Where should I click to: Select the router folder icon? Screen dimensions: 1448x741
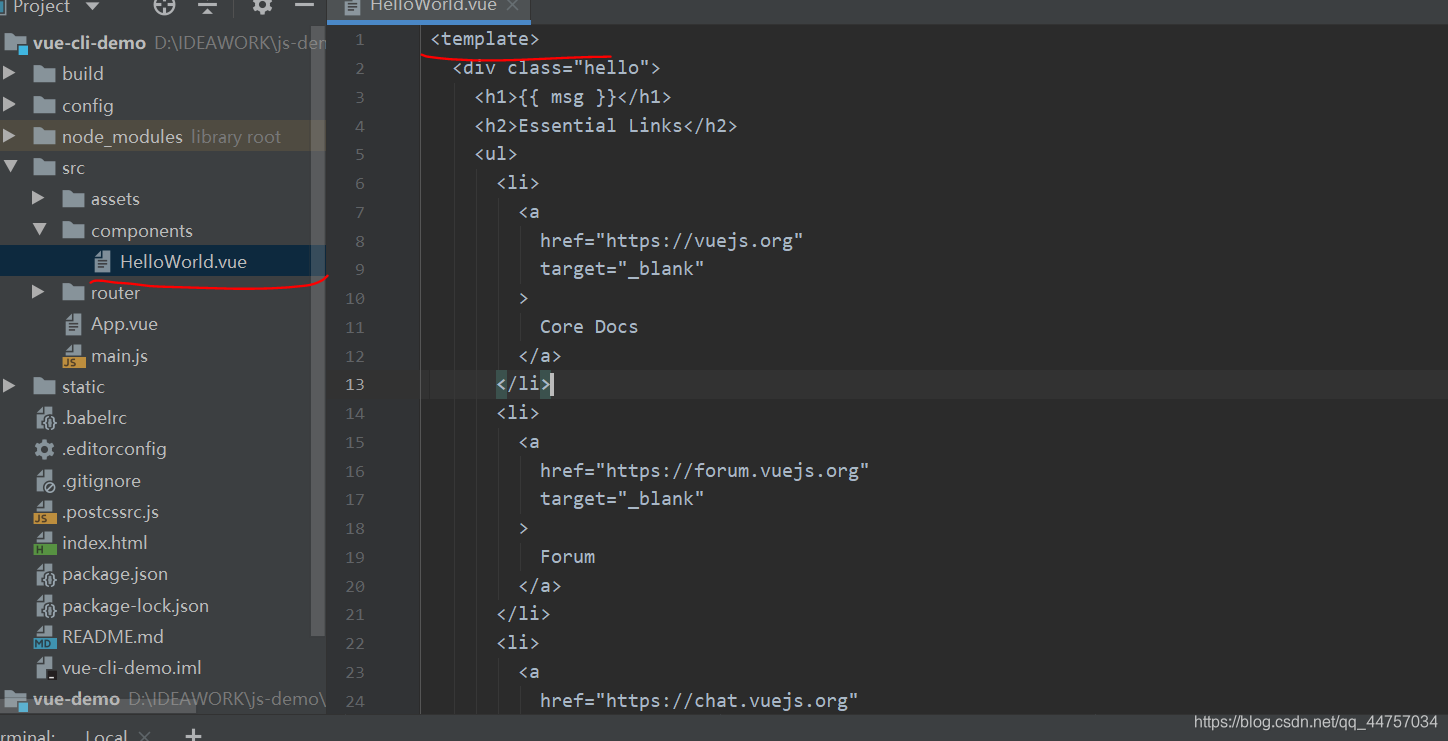click(73, 292)
